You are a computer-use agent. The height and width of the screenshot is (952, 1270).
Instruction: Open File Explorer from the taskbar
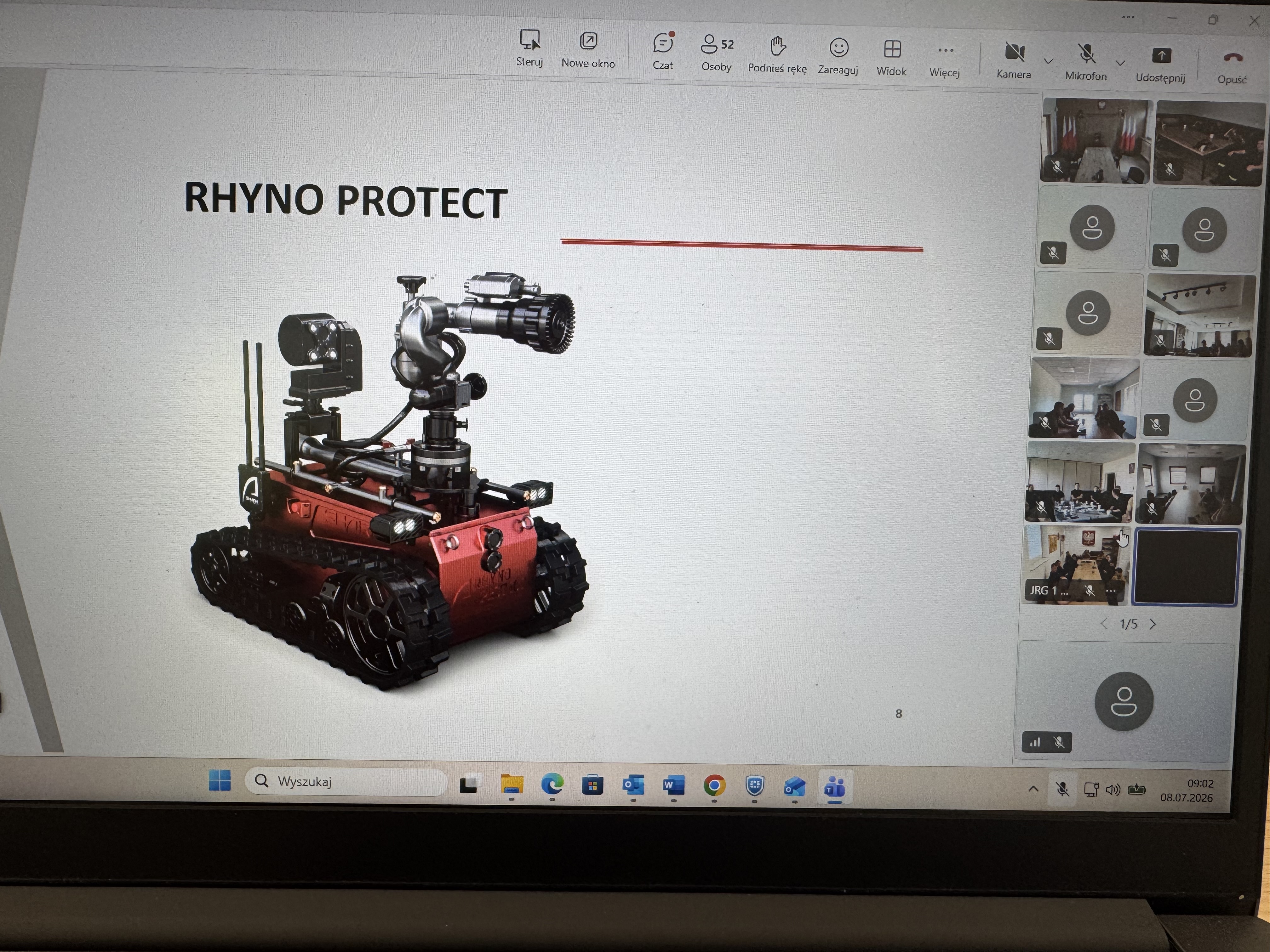[512, 785]
